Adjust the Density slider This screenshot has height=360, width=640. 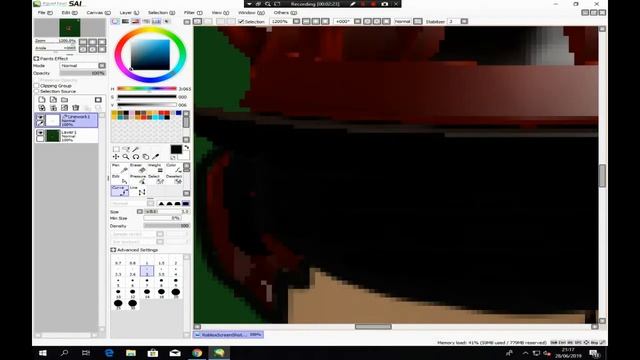pos(167,226)
